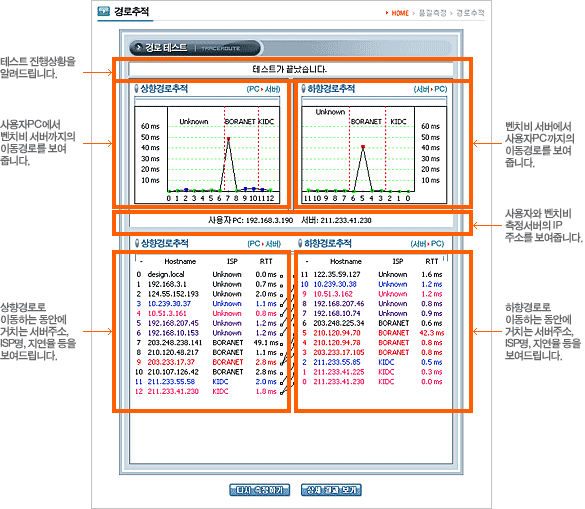
Task: Open the 품질측정 breadcrumb link
Action: [432, 13]
